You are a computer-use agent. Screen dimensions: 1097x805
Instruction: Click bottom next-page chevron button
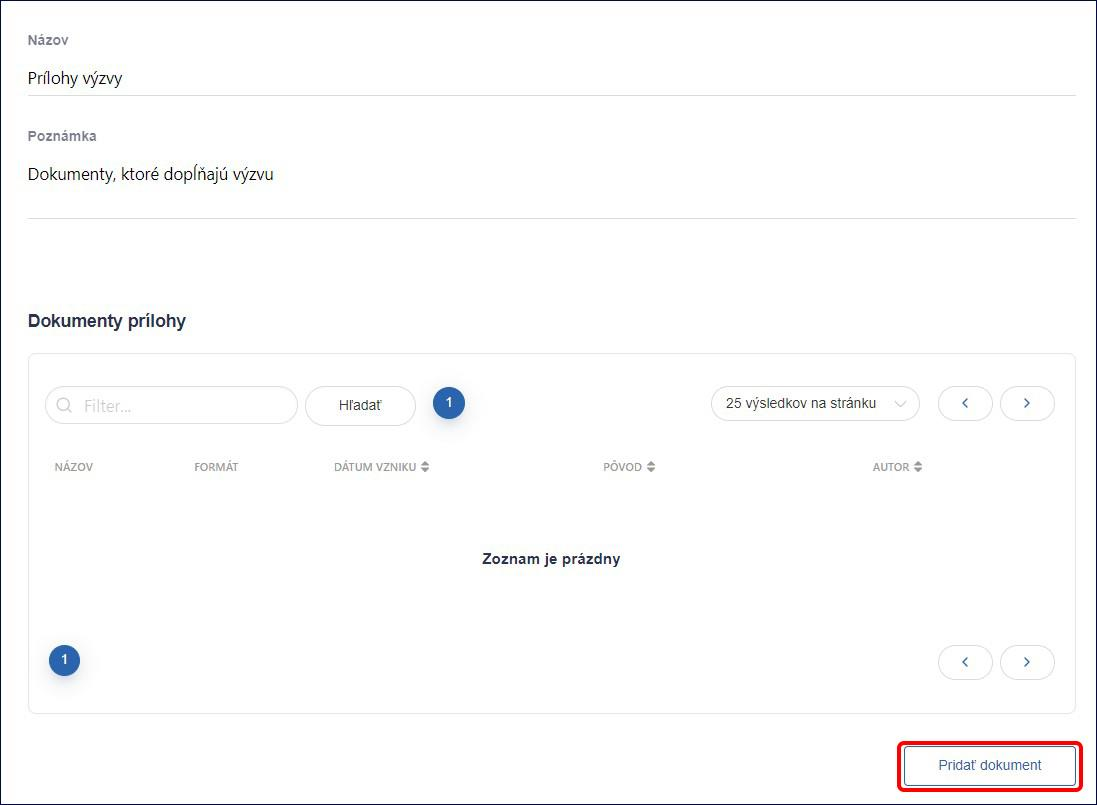point(1027,662)
